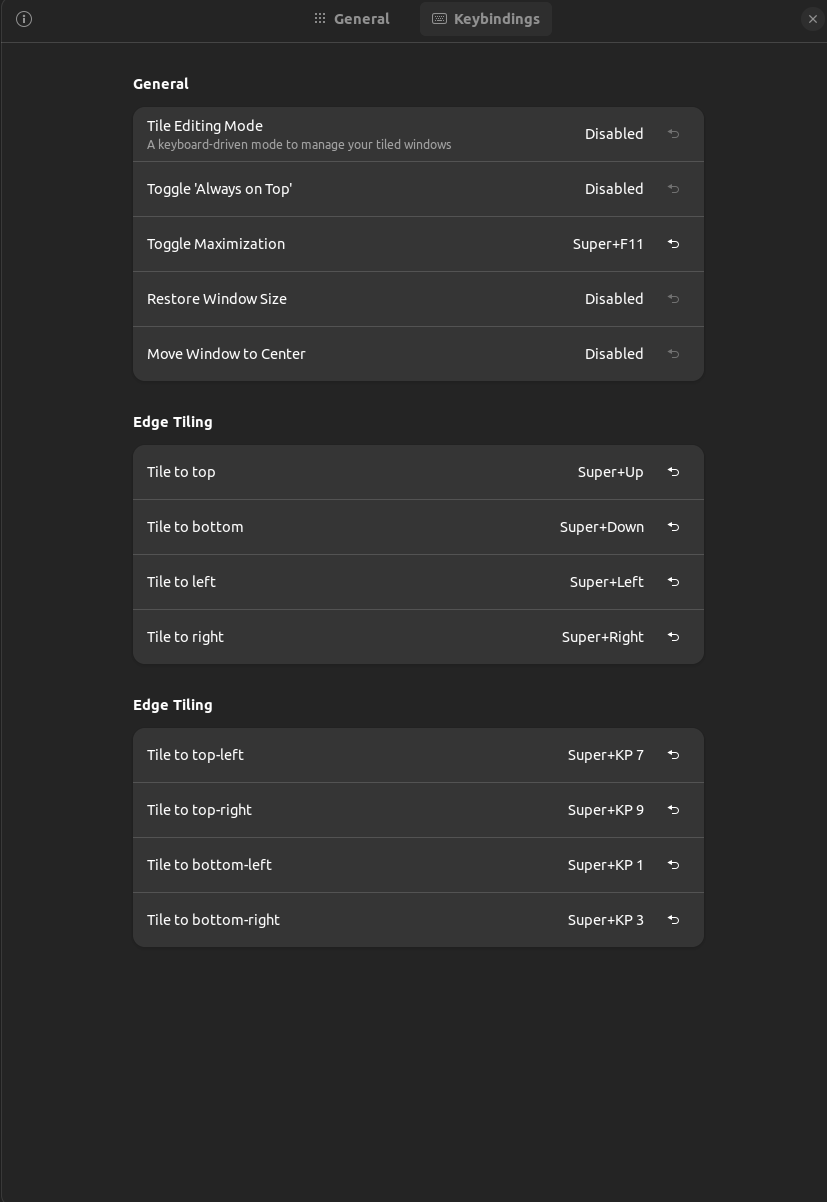
Task: Change the Super+F11 maximization shortcut
Action: click(608, 244)
